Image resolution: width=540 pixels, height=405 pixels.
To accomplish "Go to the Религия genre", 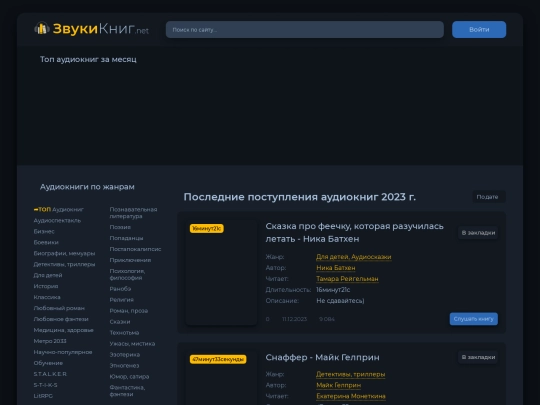I will [122, 300].
